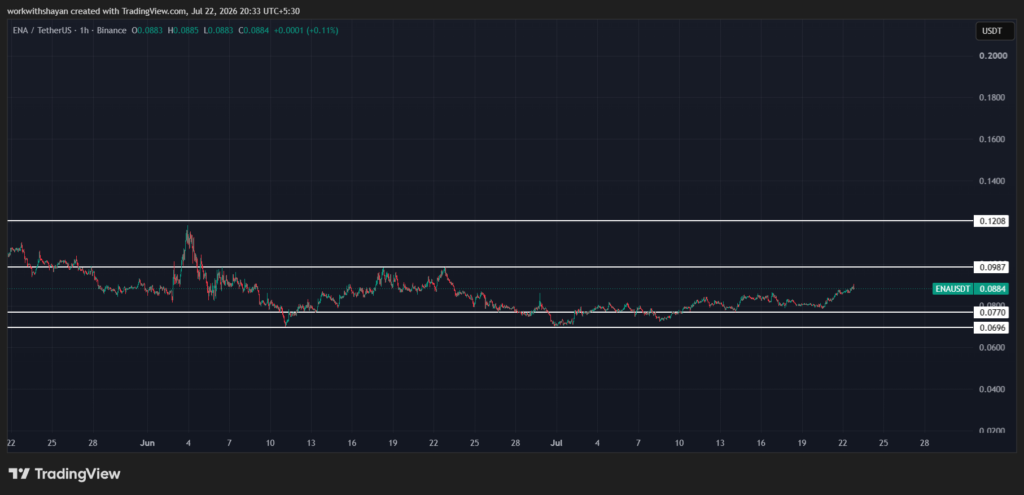Select the 0.0696 price line label
Viewport: 1024px width, 495px height.
pyautogui.click(x=991, y=328)
